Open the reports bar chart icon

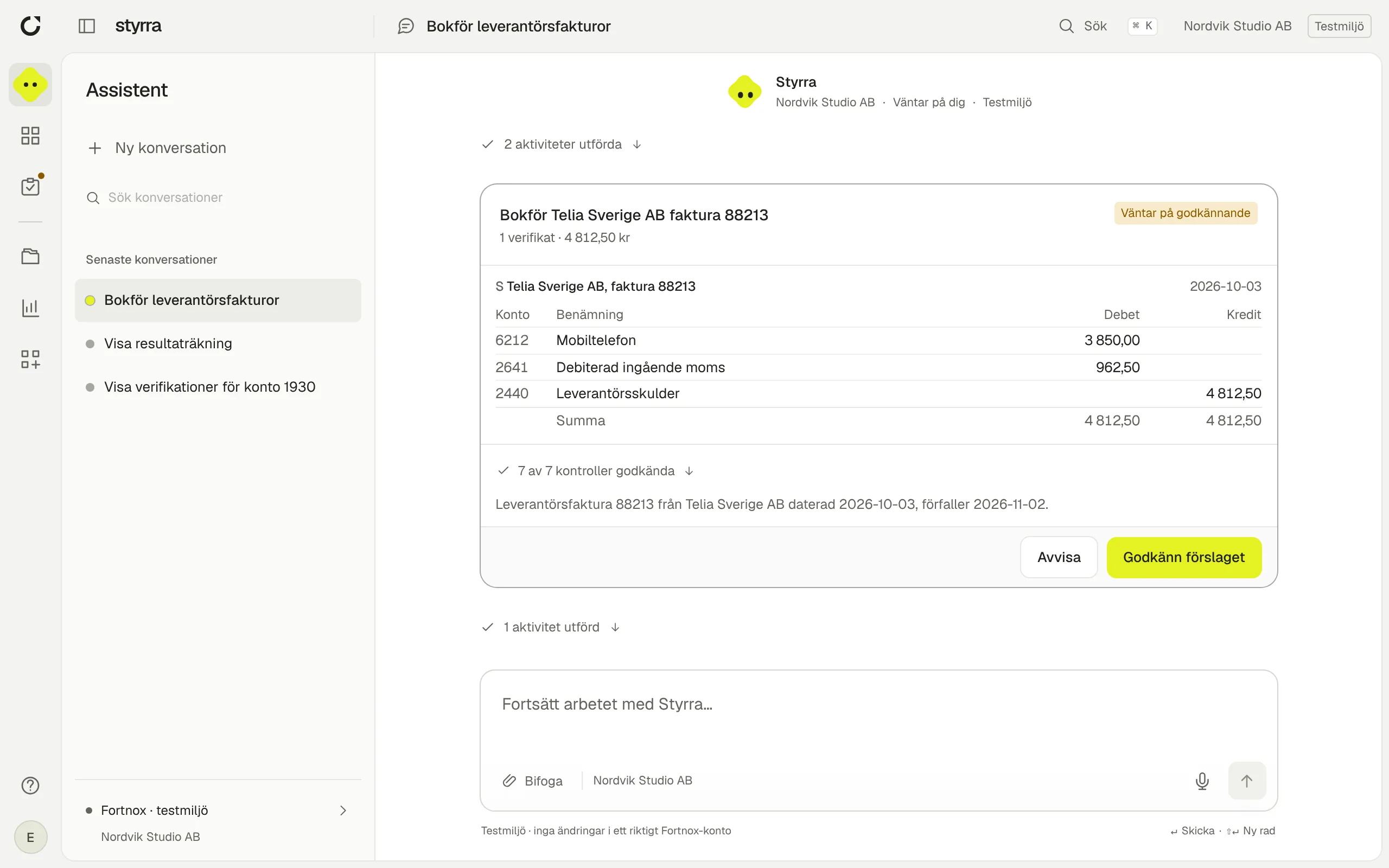[x=30, y=308]
